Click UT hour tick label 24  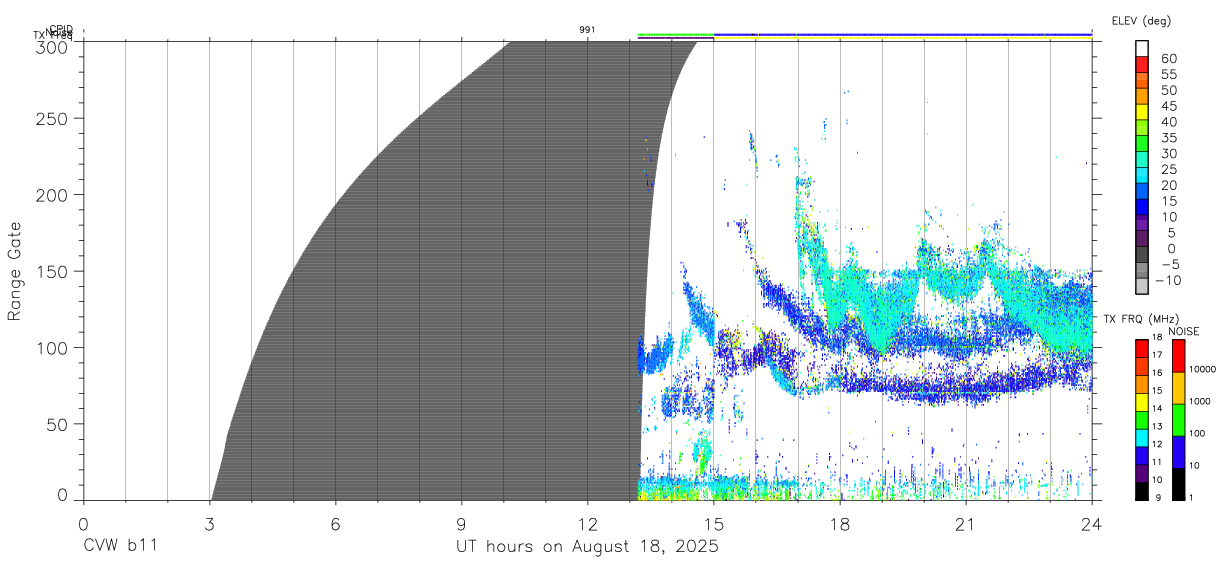1092,524
